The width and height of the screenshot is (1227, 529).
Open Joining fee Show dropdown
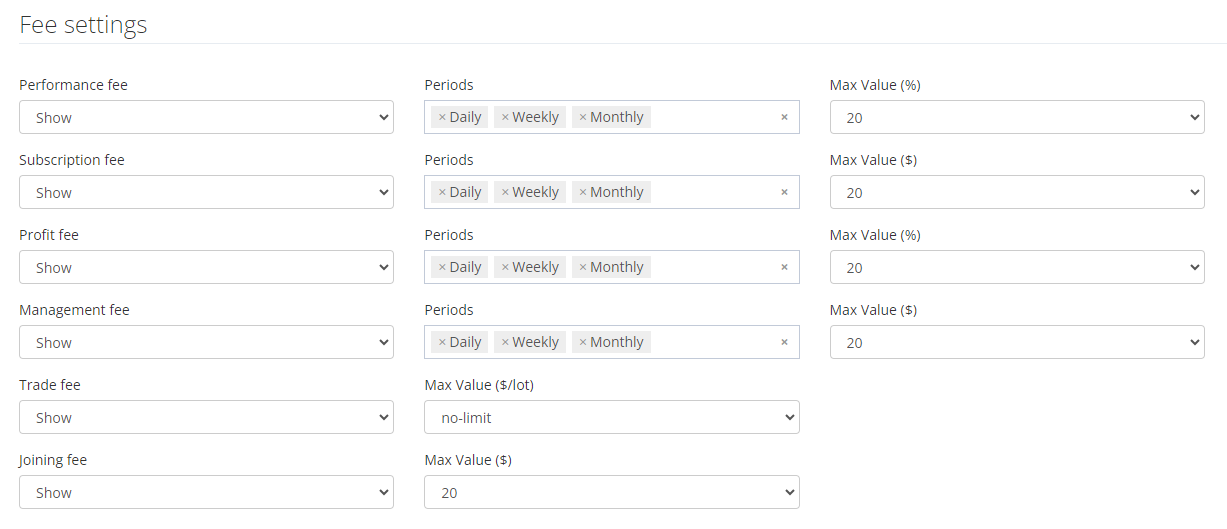[206, 492]
